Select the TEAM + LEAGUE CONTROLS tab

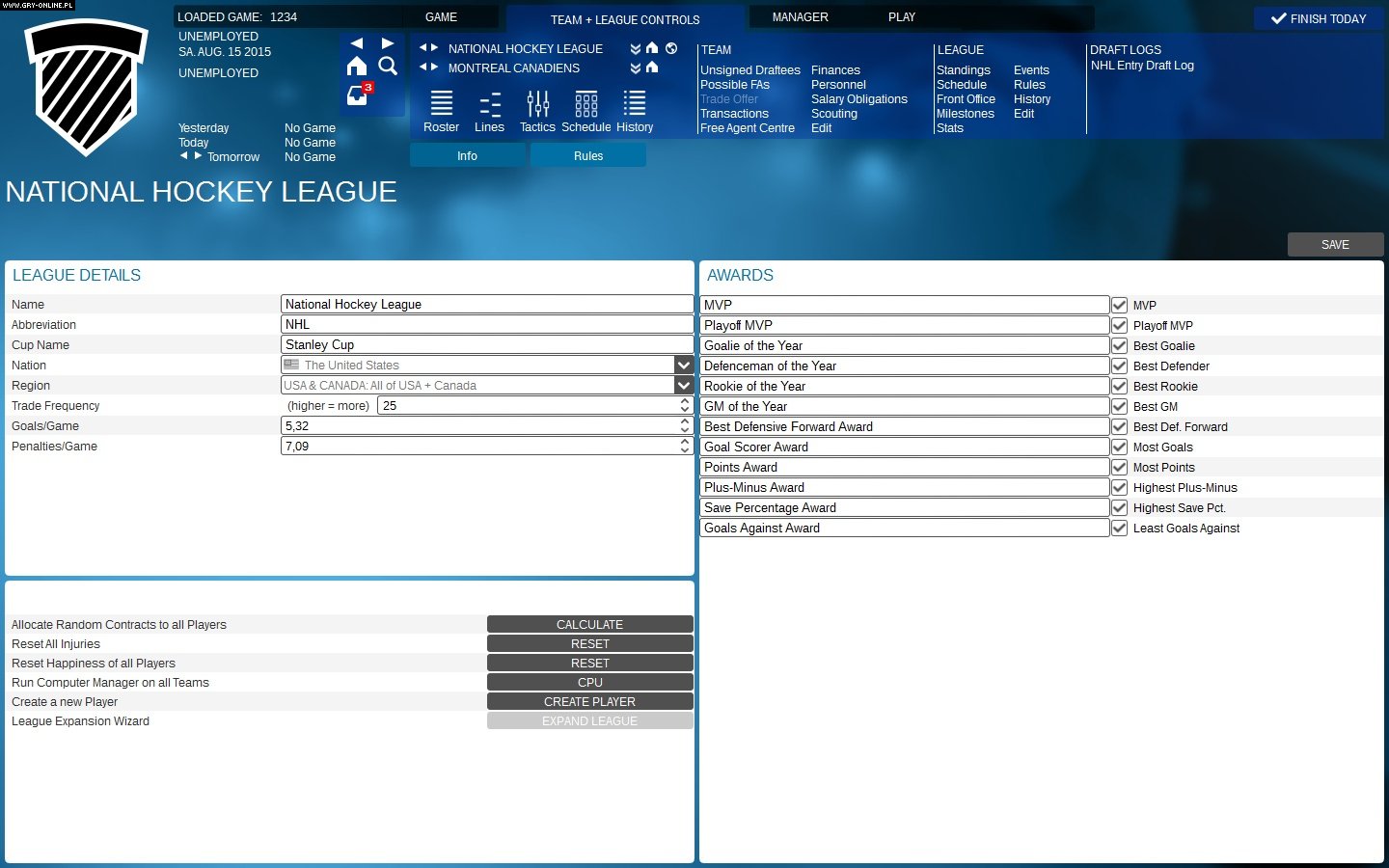(625, 19)
